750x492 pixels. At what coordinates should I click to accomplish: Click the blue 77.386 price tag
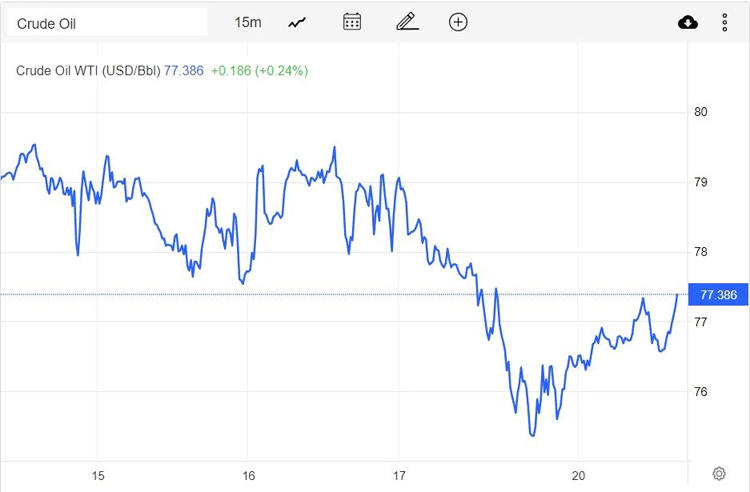pos(719,295)
